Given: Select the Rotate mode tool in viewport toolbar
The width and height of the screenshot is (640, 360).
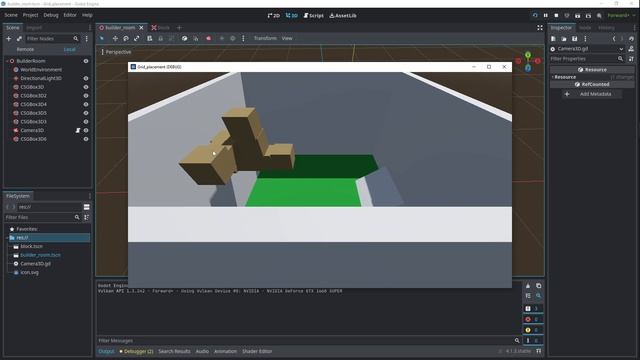Looking at the screenshot, I should [x=126, y=38].
